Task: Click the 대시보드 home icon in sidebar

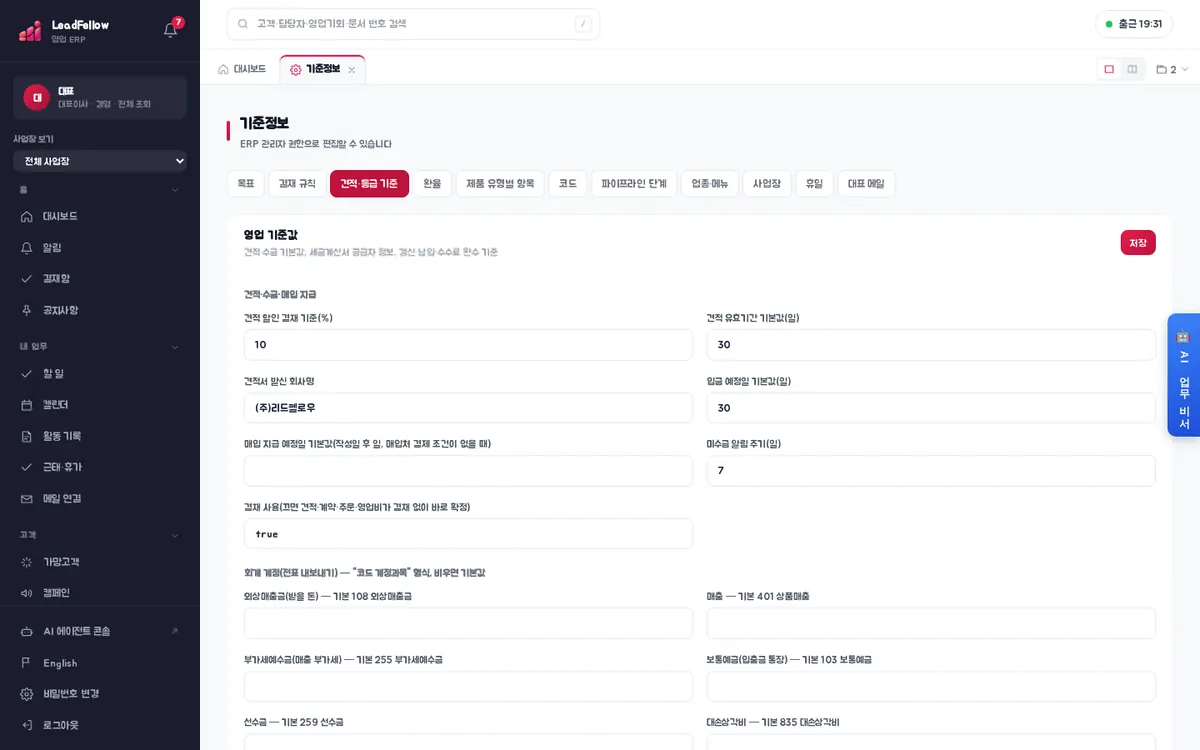Action: pos(27,216)
